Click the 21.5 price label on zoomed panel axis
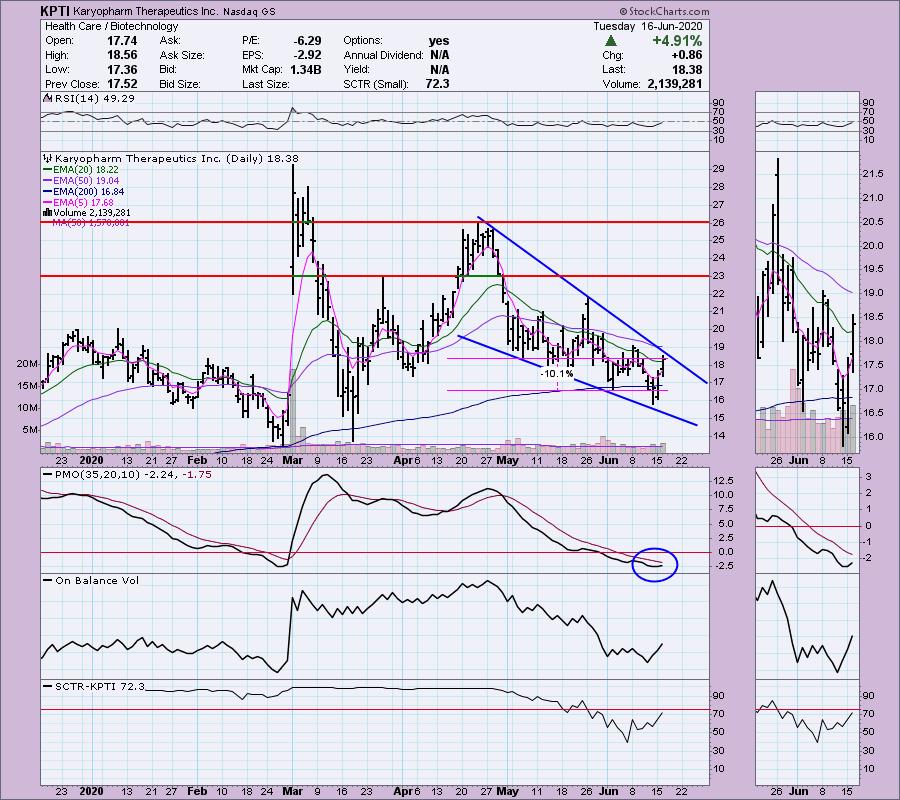The width and height of the screenshot is (900, 800). tap(872, 174)
